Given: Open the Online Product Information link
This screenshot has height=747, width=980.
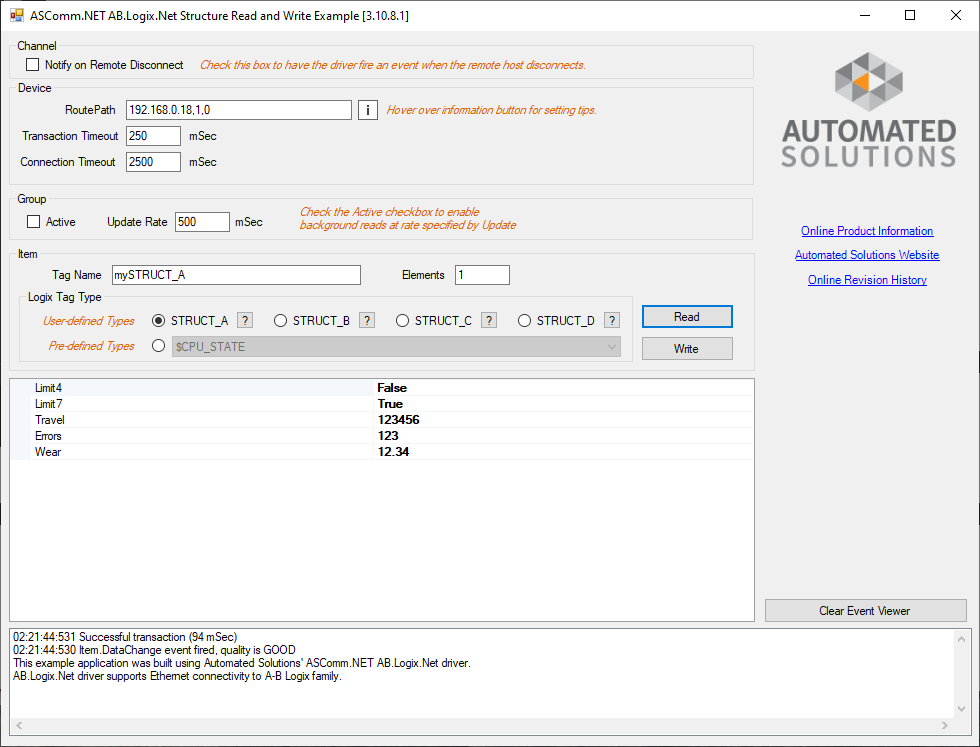Looking at the screenshot, I should [866, 231].
